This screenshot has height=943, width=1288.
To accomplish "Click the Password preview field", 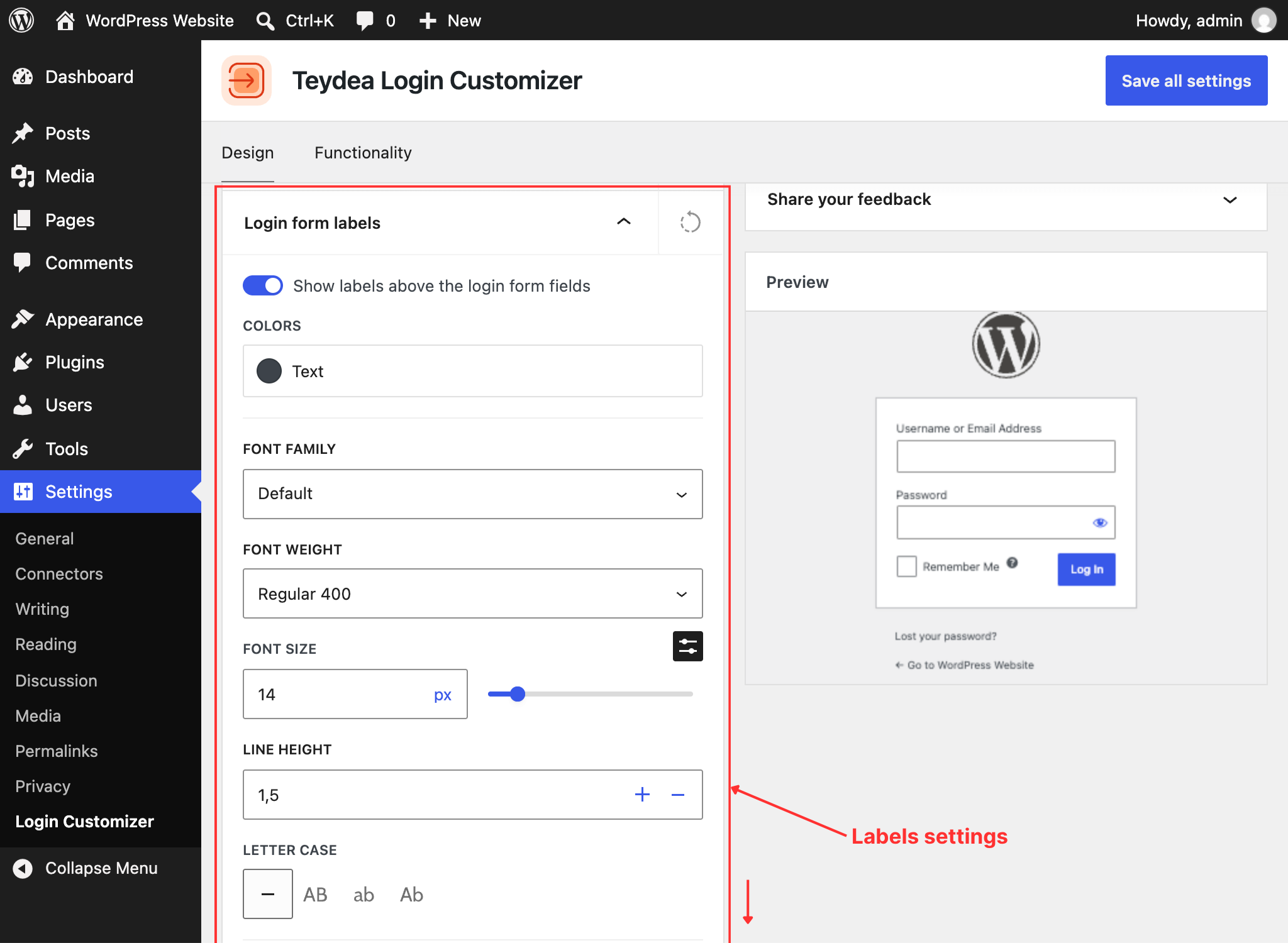I will 1006,522.
